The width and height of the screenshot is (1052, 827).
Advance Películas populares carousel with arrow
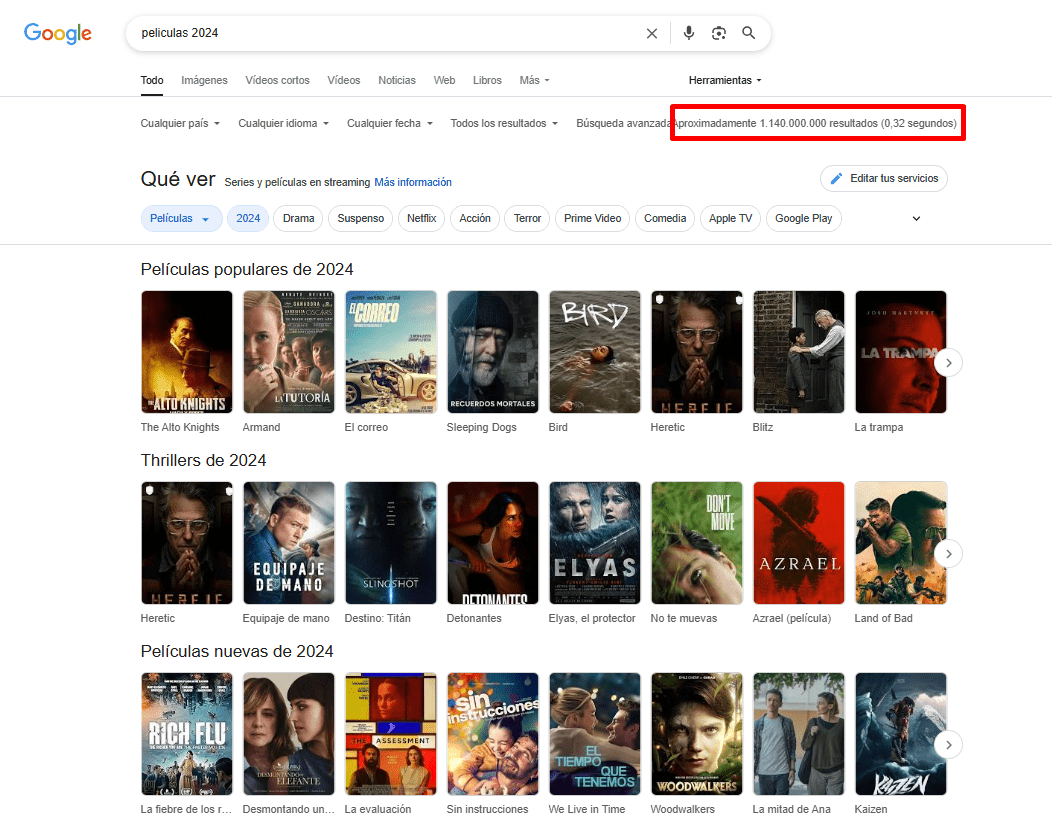coord(948,363)
